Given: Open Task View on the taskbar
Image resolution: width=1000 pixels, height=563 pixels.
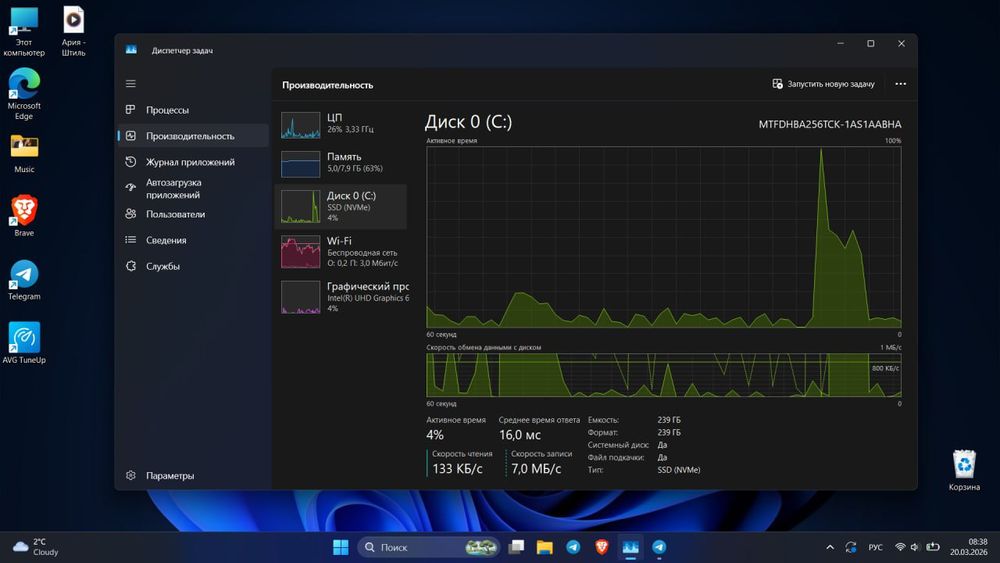Looking at the screenshot, I should [x=516, y=547].
